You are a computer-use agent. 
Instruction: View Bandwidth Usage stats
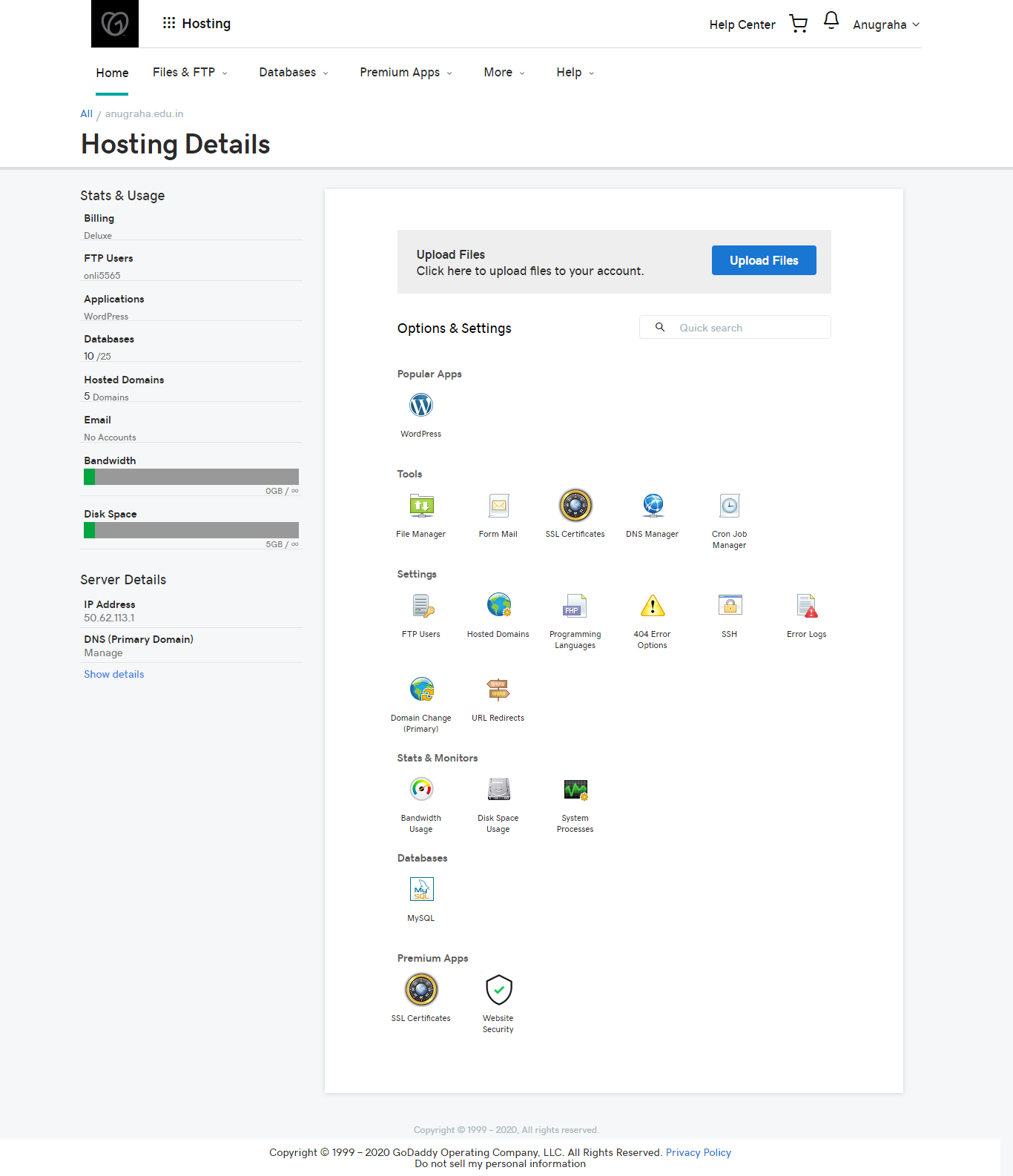(421, 790)
